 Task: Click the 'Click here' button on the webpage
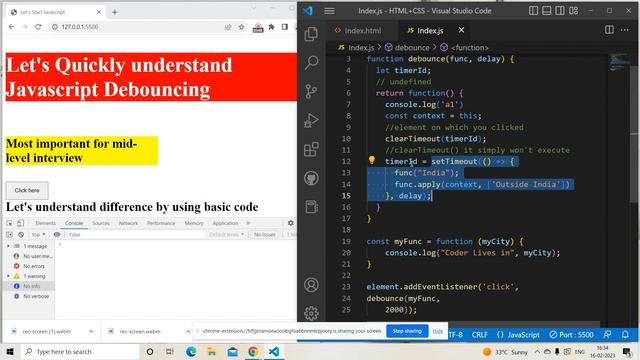coord(27,191)
